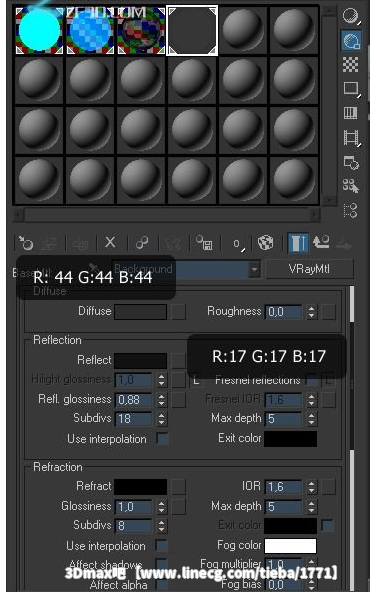Click the Put to Library icon
Screen dimensions: 377x592
click(x=204, y=243)
